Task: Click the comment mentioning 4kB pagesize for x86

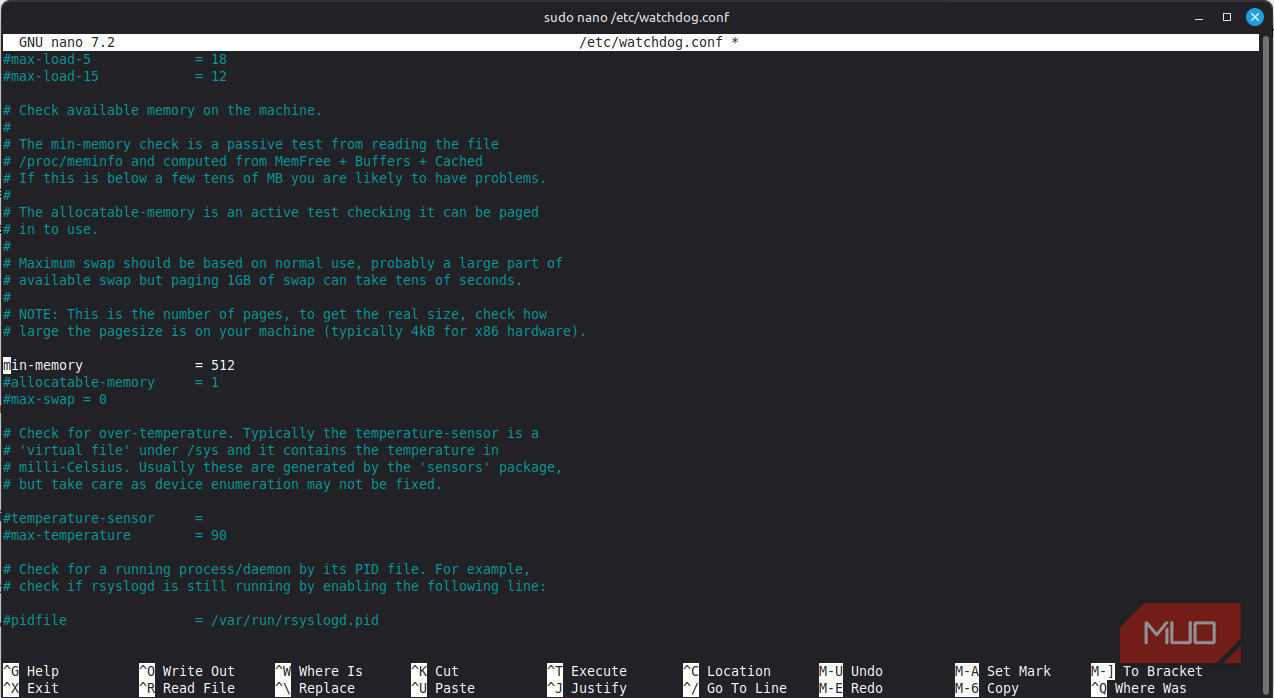Action: (295, 331)
